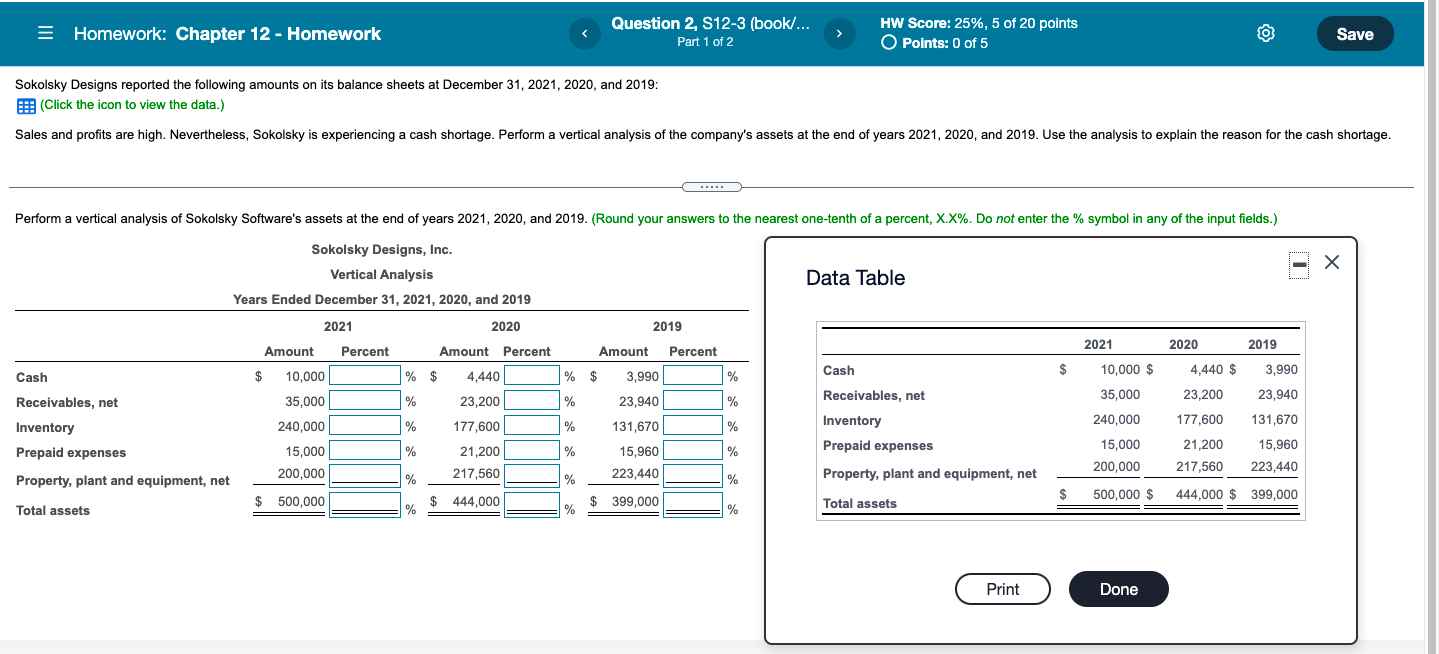Click the unfilled points bubble next to HW Score

887,45
